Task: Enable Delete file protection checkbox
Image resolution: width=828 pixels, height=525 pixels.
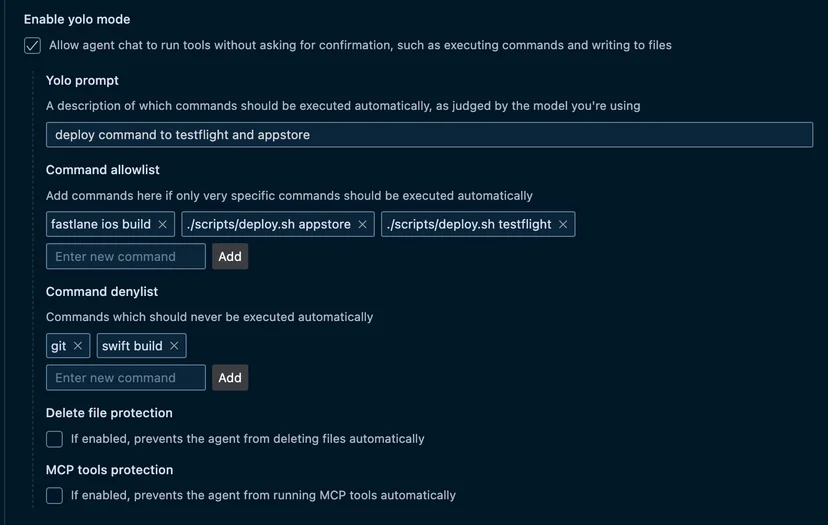Action: [54, 439]
